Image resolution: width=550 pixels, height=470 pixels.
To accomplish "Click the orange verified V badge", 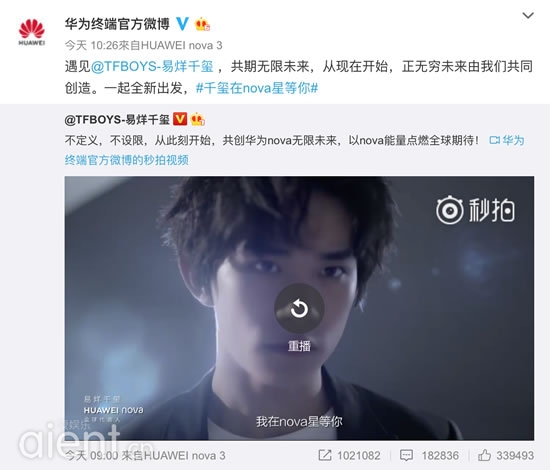I will tap(180, 119).
